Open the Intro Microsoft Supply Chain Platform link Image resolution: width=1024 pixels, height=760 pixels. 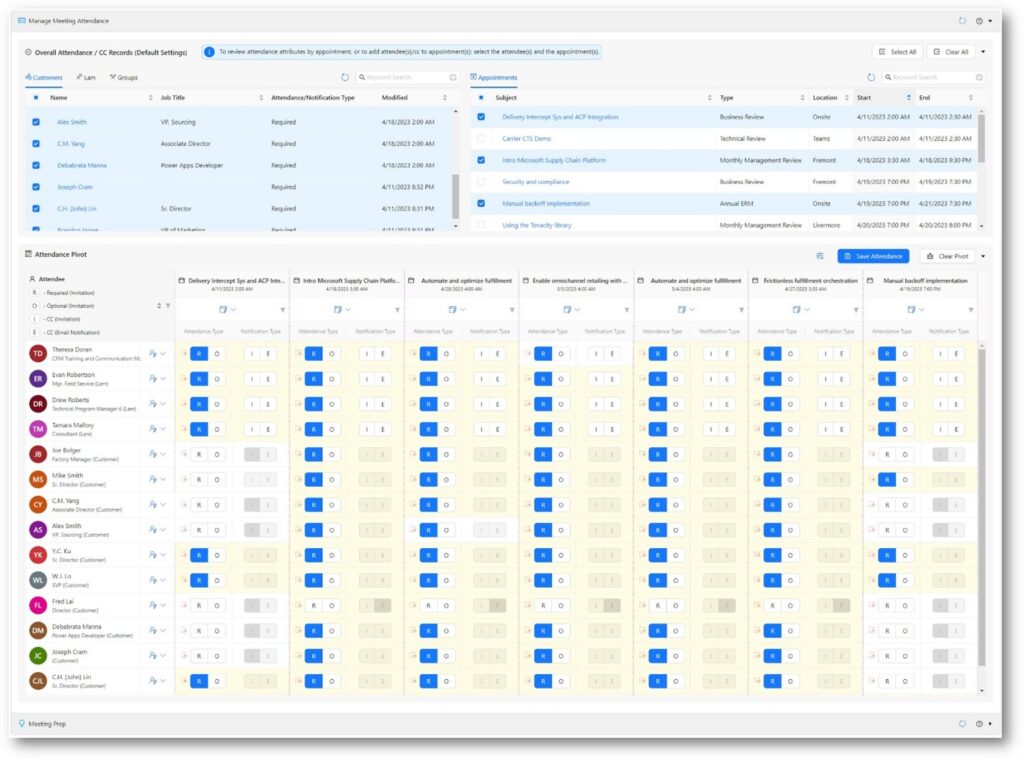click(x=553, y=161)
